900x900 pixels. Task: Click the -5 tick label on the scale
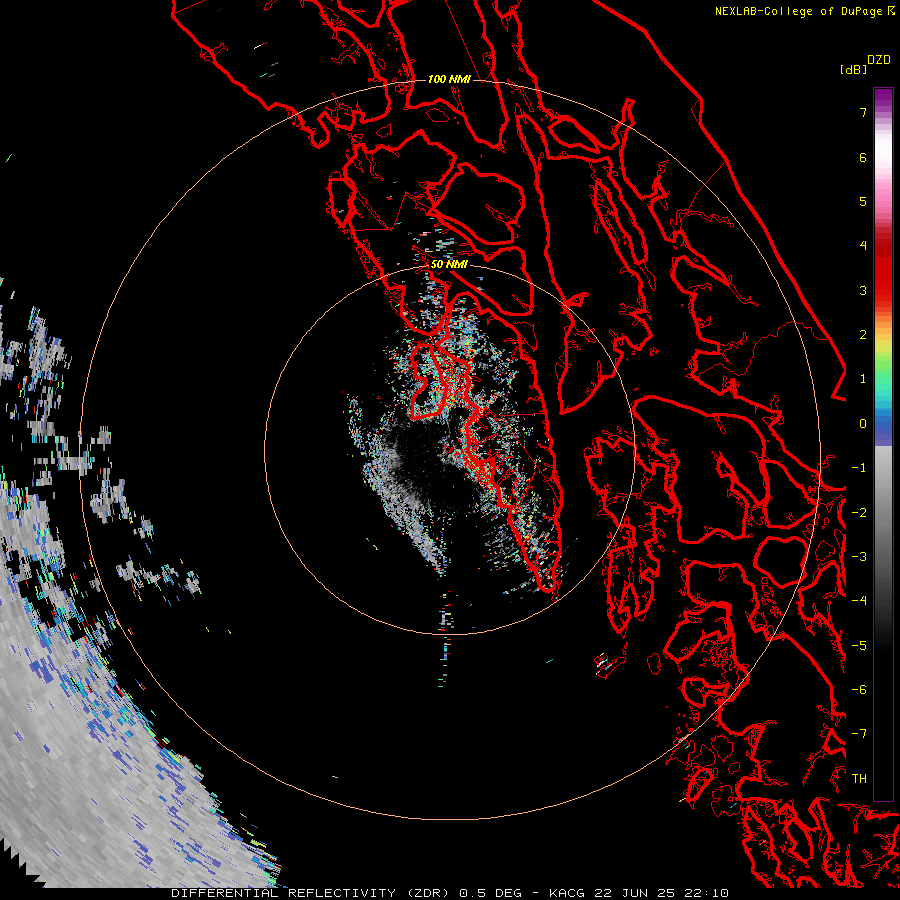[859, 646]
